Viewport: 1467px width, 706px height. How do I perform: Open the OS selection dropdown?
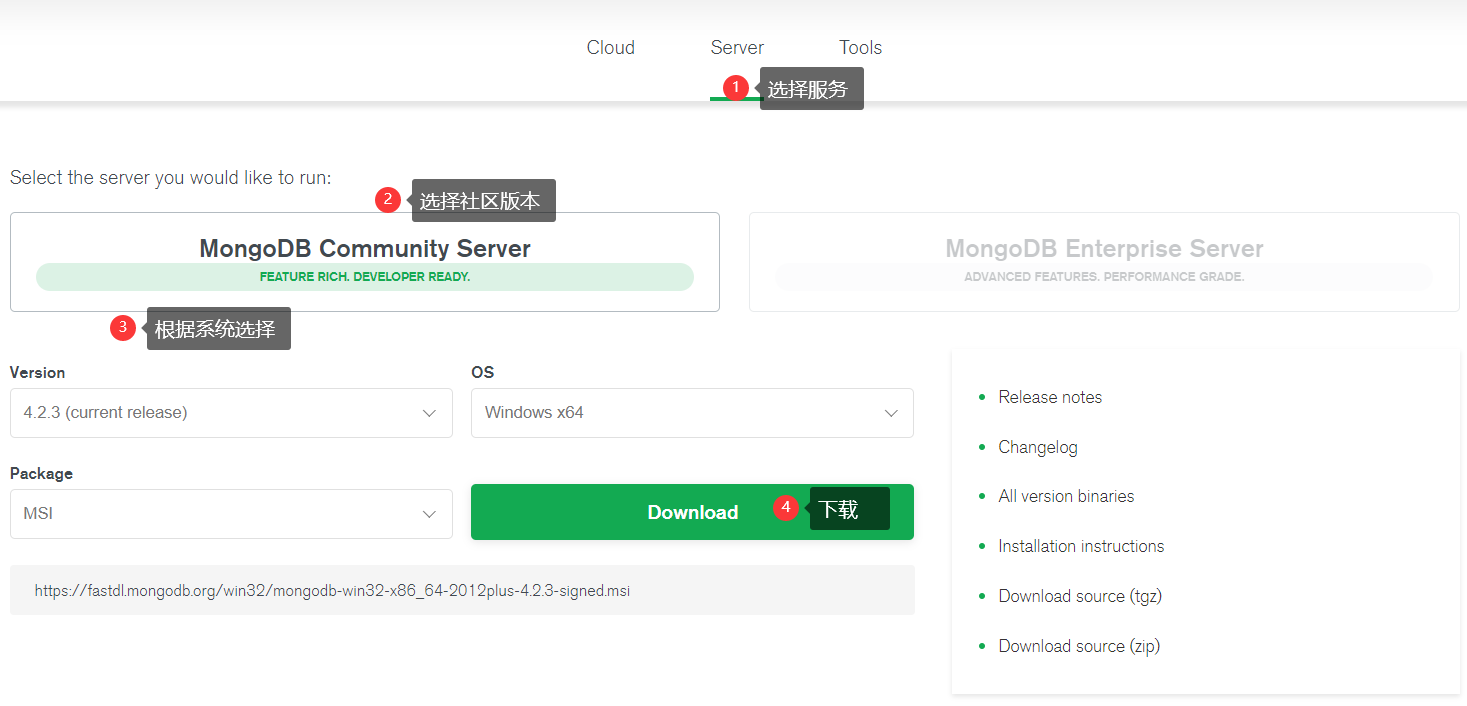click(691, 412)
